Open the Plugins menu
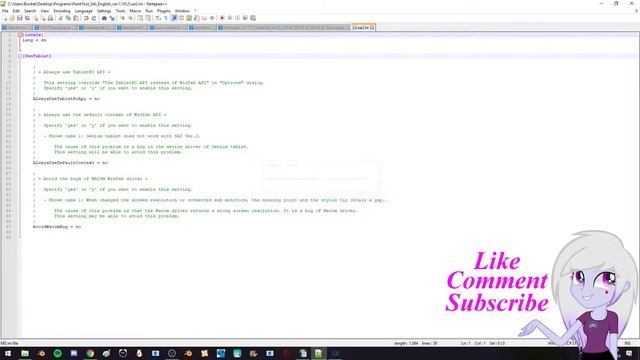Image resolution: width=640 pixels, height=360 pixels. pyautogui.click(x=164, y=11)
